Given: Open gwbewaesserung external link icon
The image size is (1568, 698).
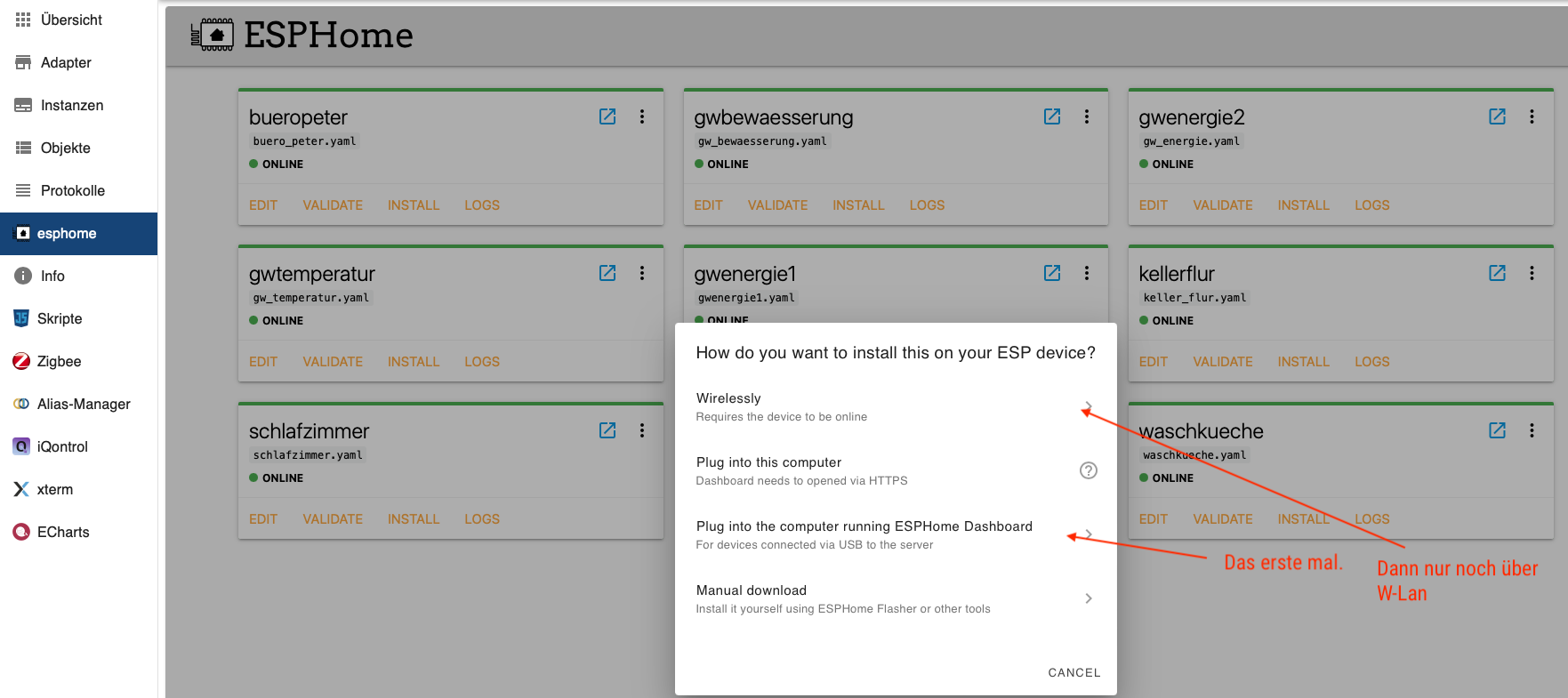Looking at the screenshot, I should [x=1052, y=116].
